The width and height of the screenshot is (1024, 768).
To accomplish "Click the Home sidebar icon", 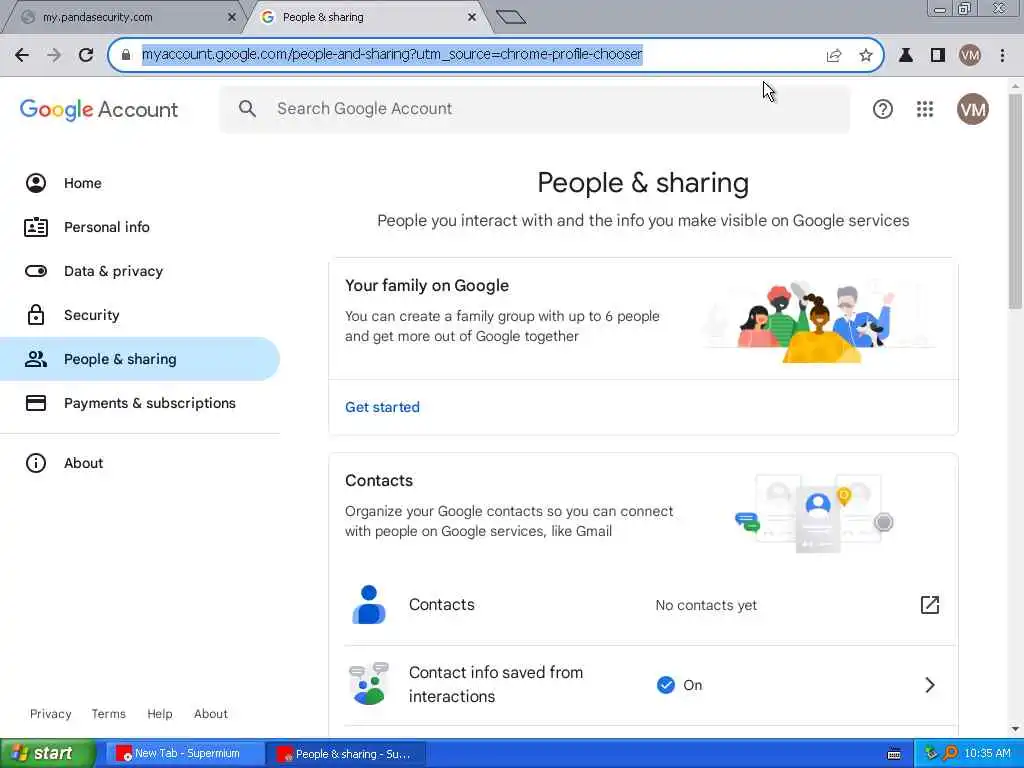I will pyautogui.click(x=36, y=183).
